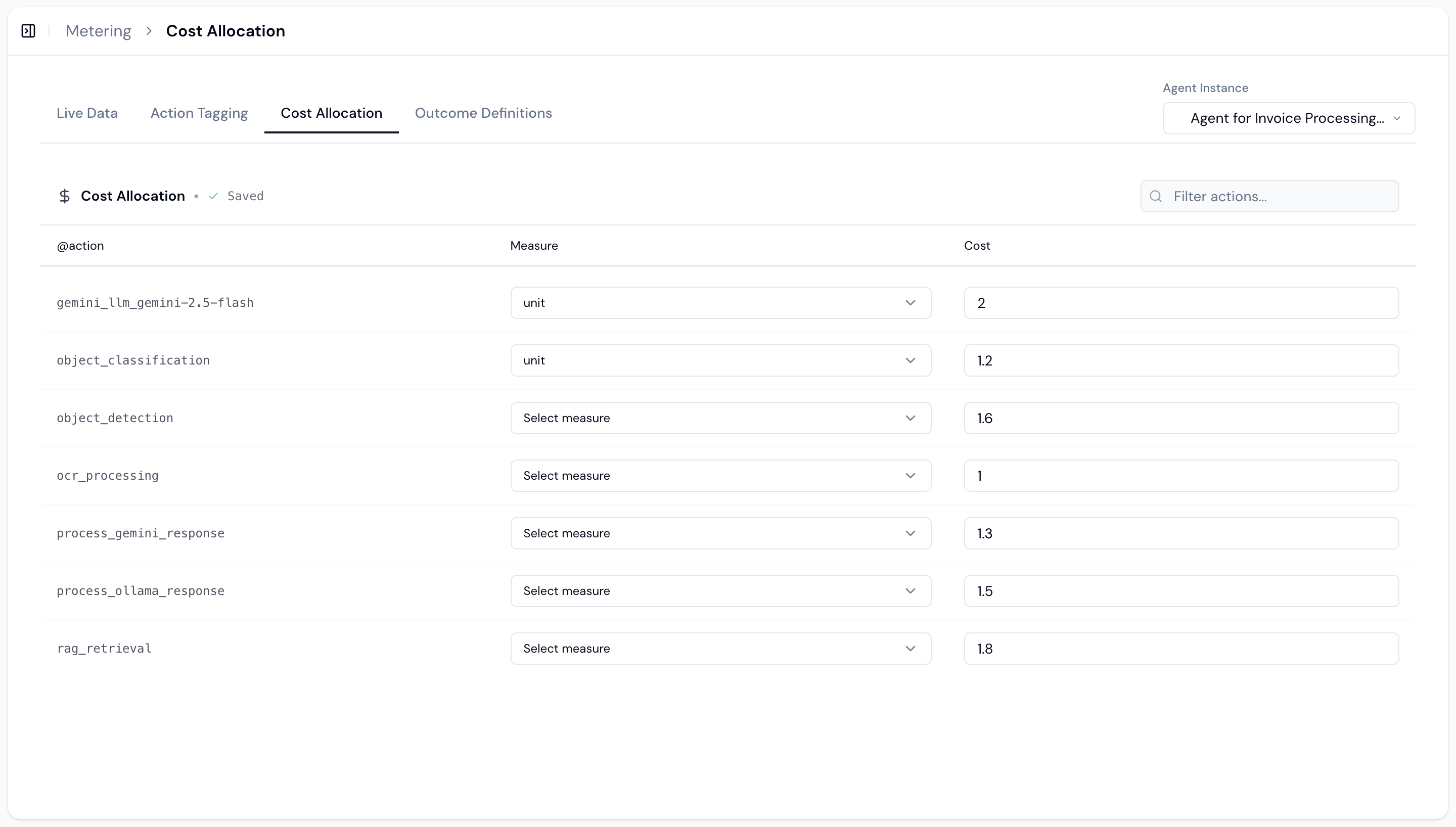The width and height of the screenshot is (1456, 827).
Task: Switch to the Action Tagging tab
Action: click(x=199, y=113)
